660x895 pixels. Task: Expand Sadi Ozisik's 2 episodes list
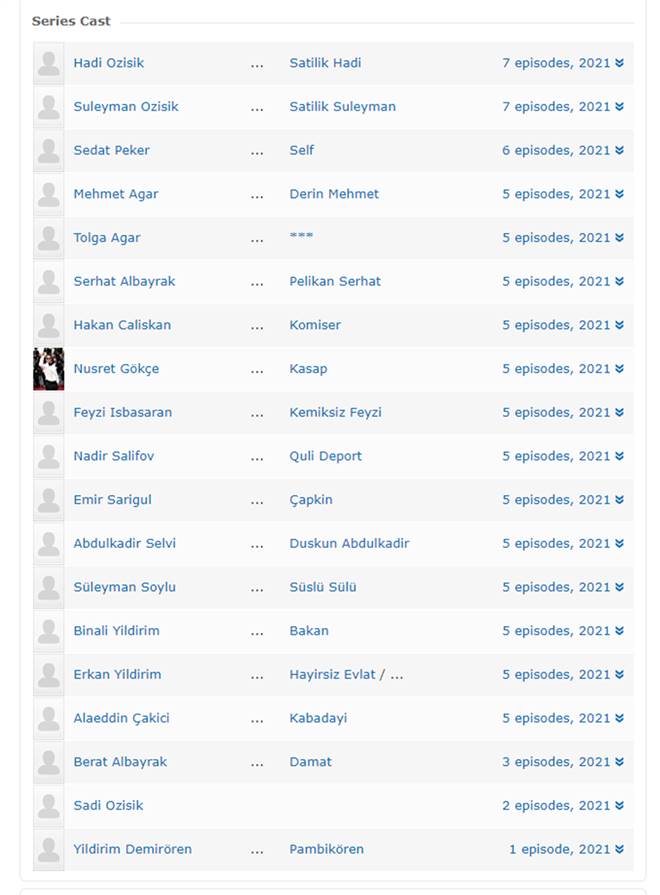tap(563, 805)
